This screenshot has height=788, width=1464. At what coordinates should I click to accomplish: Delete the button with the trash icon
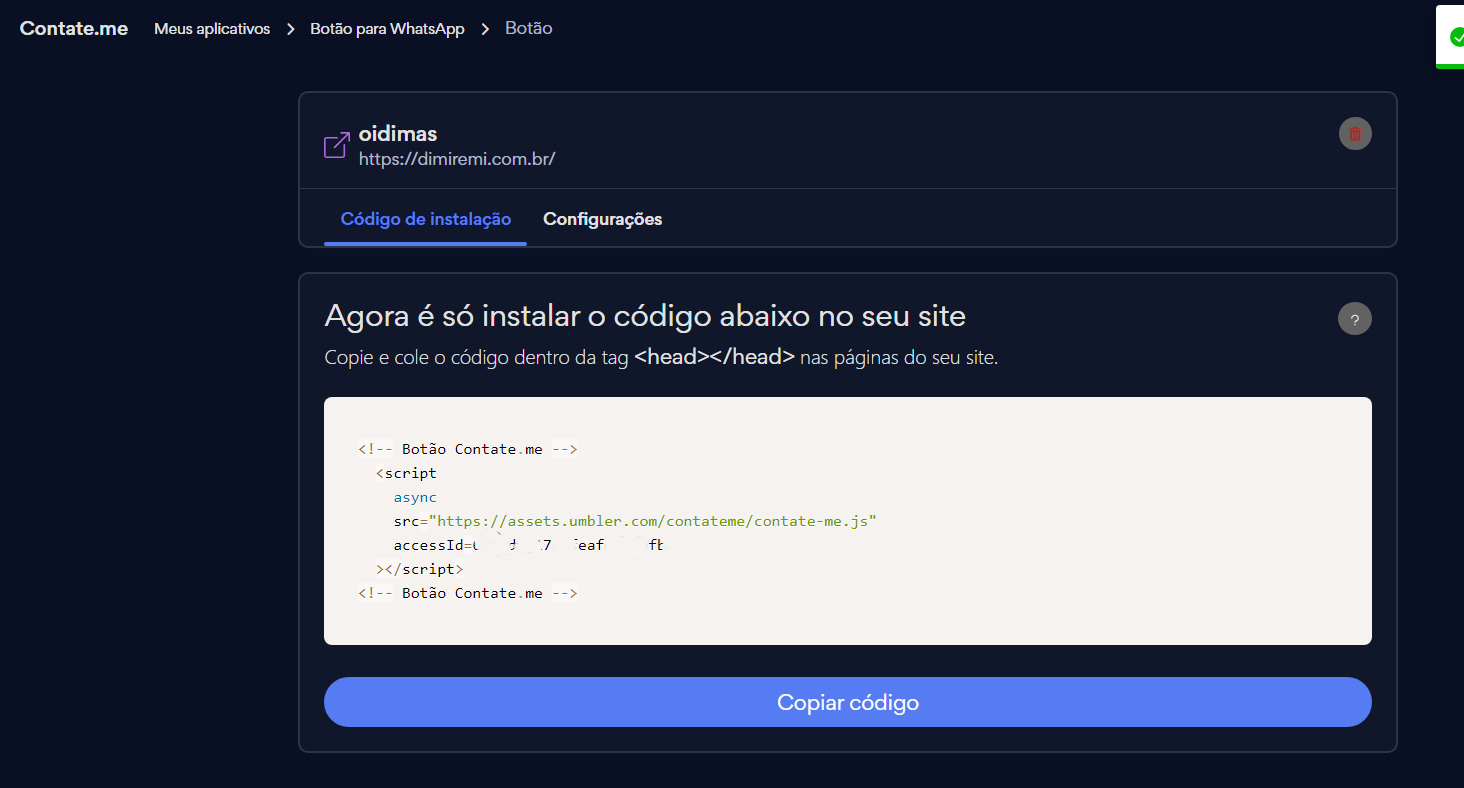click(x=1355, y=134)
